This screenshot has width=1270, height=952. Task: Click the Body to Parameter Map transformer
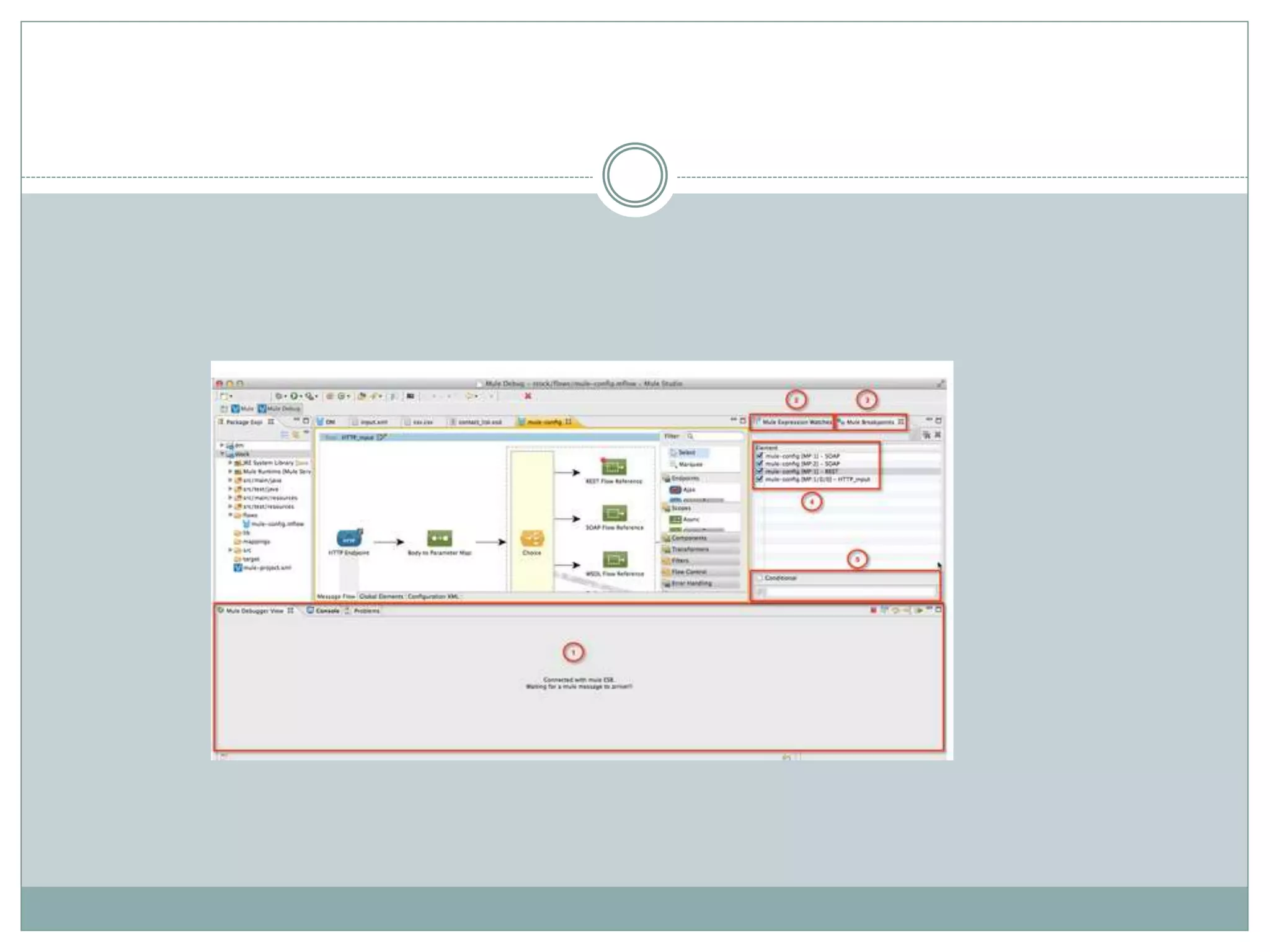439,538
